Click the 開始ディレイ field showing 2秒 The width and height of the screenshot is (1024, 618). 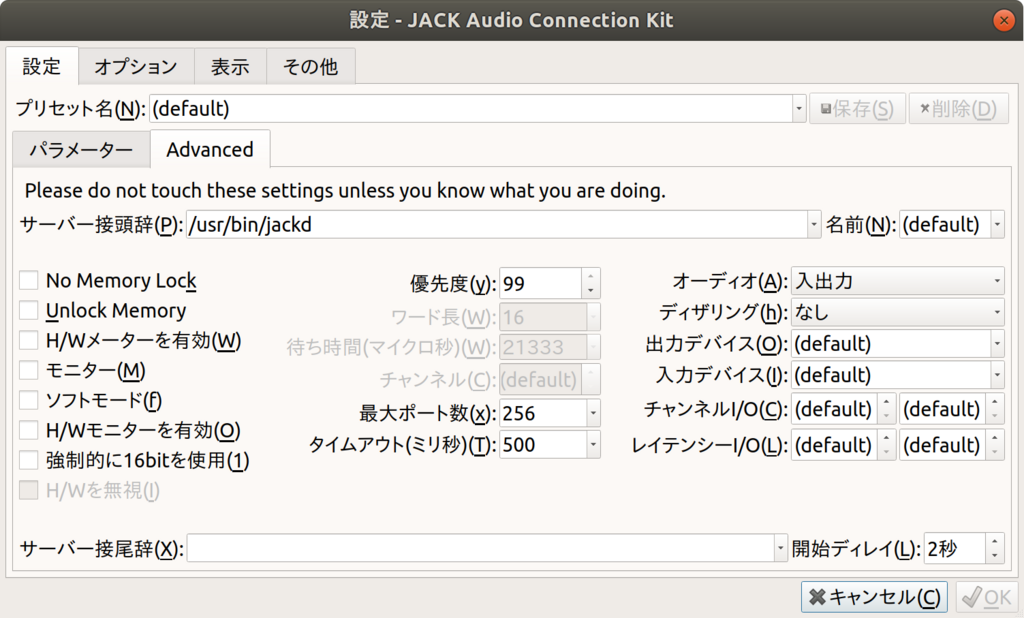955,548
